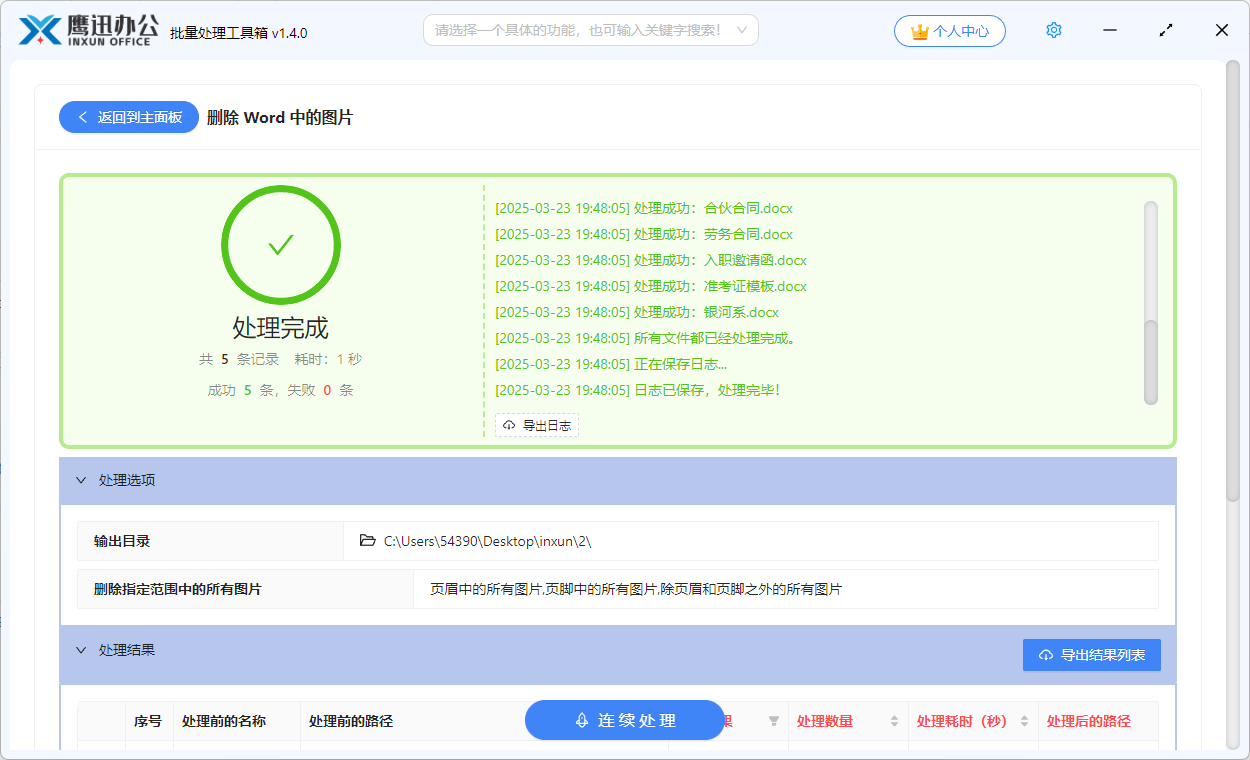
Task: Click the bell icon on 连续处理
Action: tap(582, 720)
